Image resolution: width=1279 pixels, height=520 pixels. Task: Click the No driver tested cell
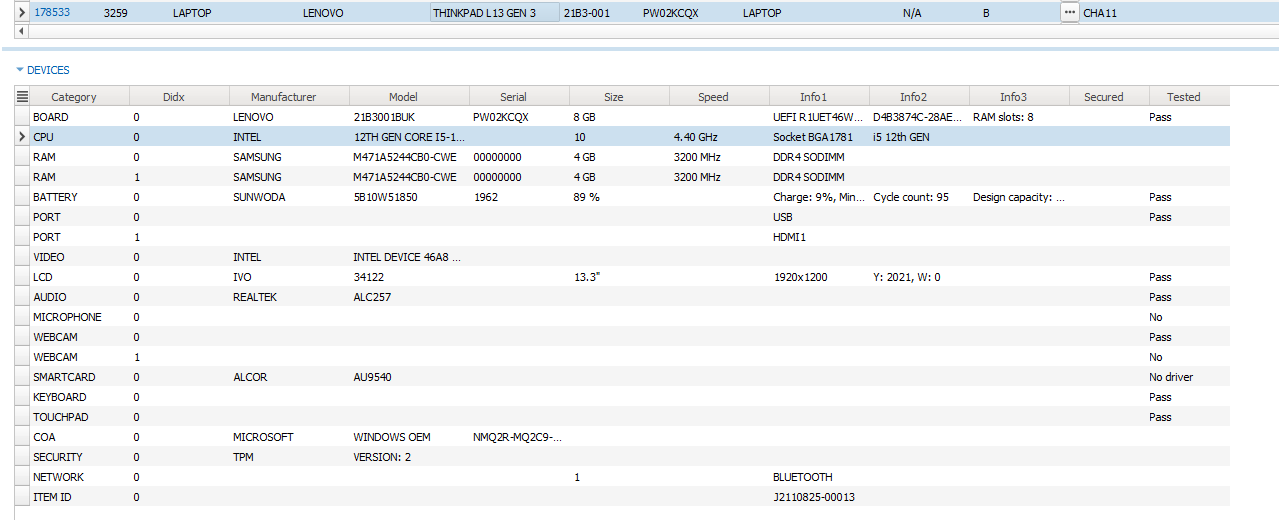click(1188, 377)
